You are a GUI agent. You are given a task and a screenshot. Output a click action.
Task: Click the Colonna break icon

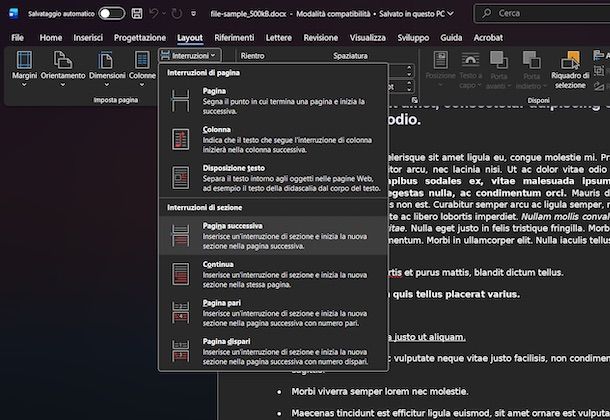pyautogui.click(x=181, y=139)
